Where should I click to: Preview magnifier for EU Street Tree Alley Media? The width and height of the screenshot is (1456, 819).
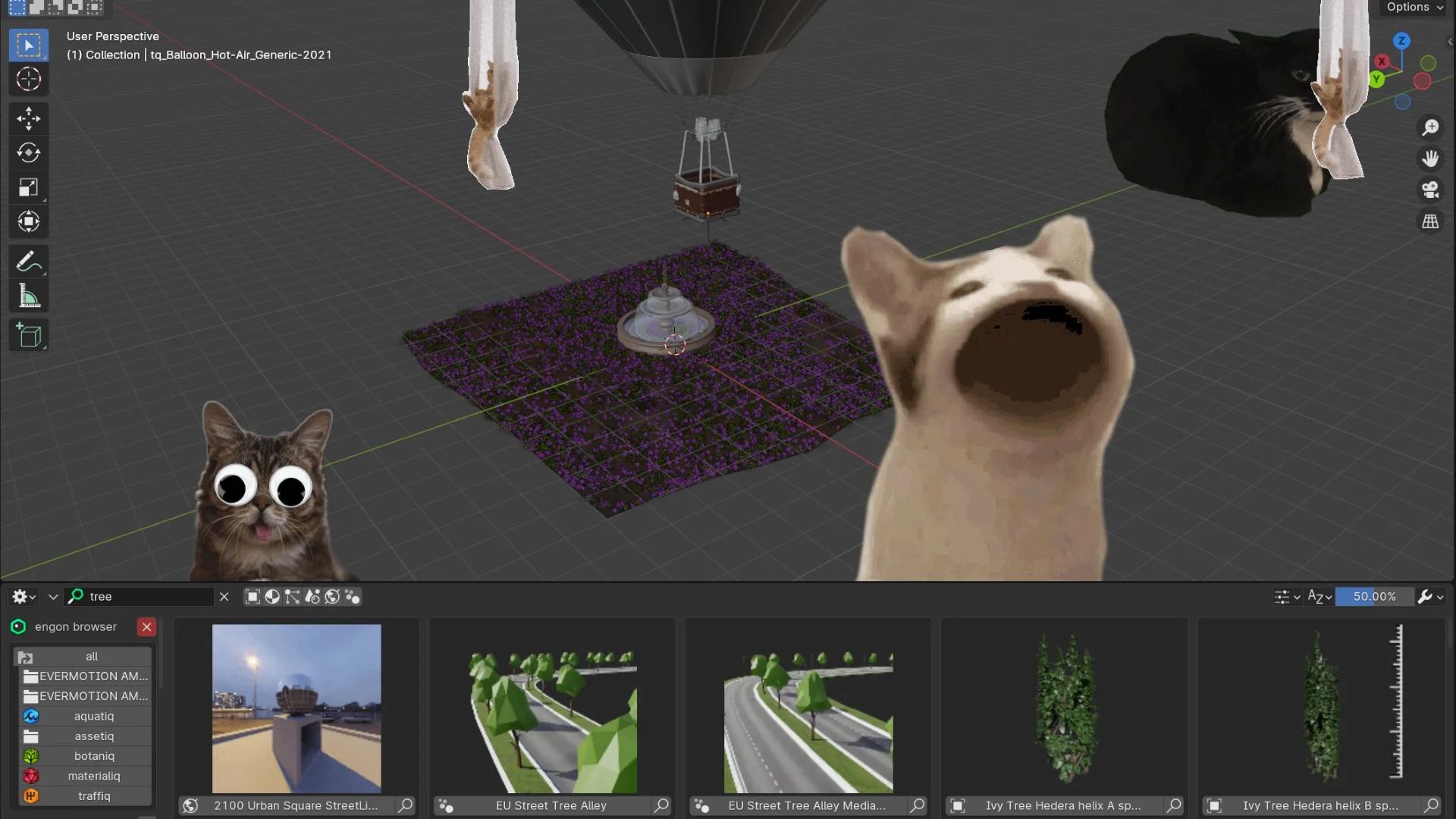point(918,805)
